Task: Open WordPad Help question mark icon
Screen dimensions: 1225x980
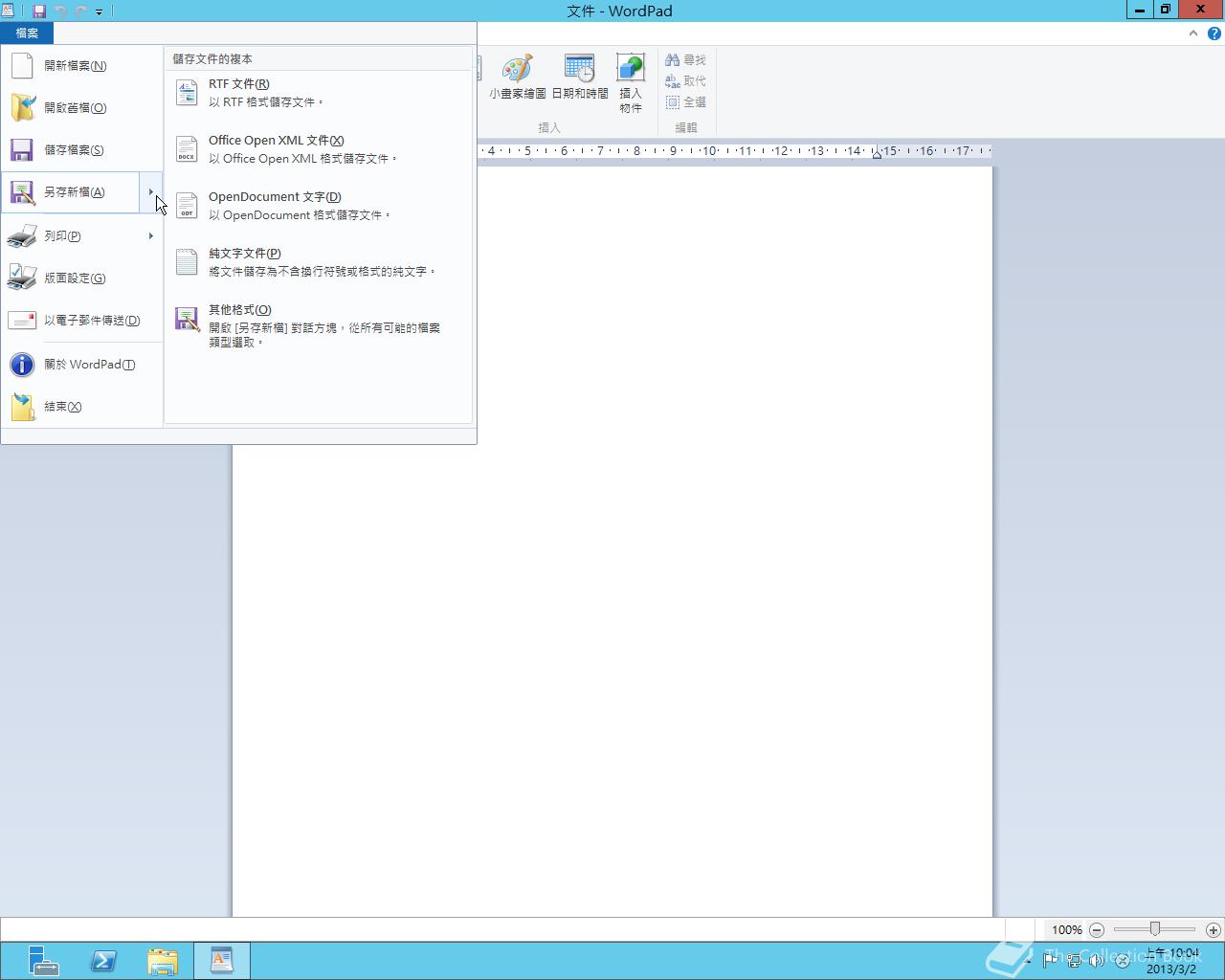Action: click(1214, 33)
